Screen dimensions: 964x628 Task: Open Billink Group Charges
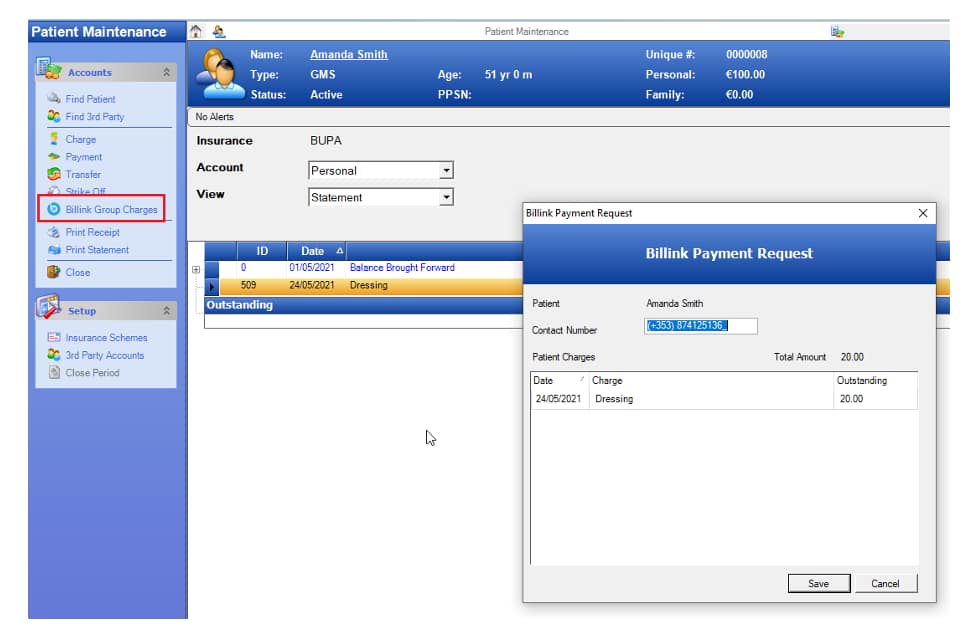(x=111, y=210)
